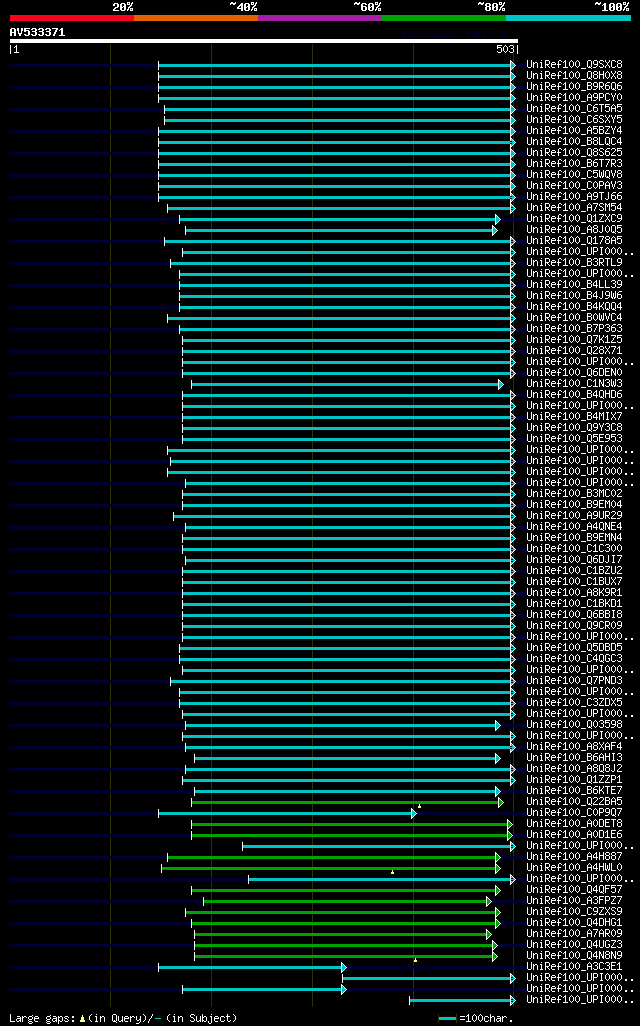The height and width of the screenshot is (1026, 640).
Task: Click the UniRef100_Q6DJI7 label
Action: pos(575,560)
